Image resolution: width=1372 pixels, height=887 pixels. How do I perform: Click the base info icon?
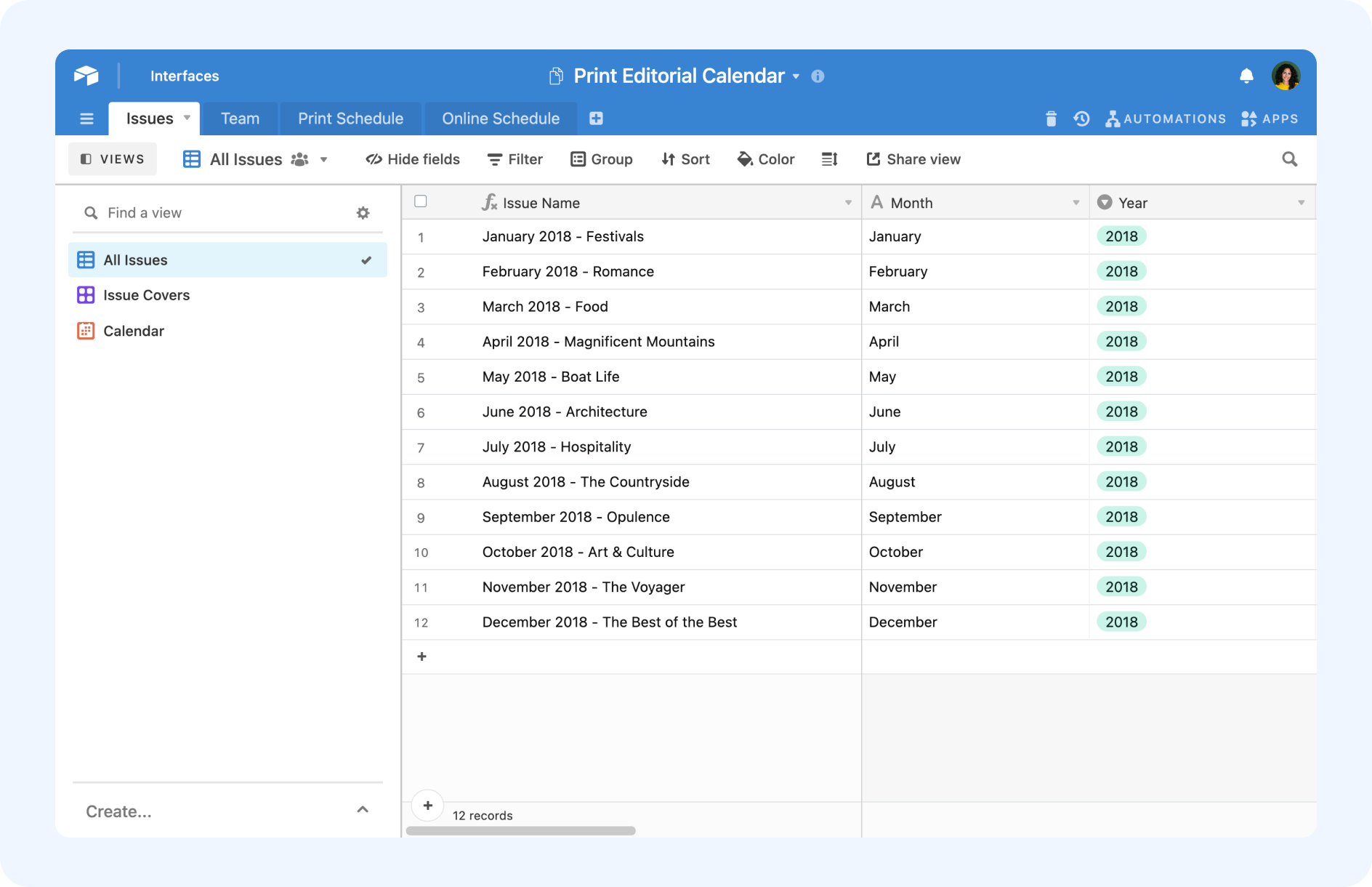(x=818, y=76)
